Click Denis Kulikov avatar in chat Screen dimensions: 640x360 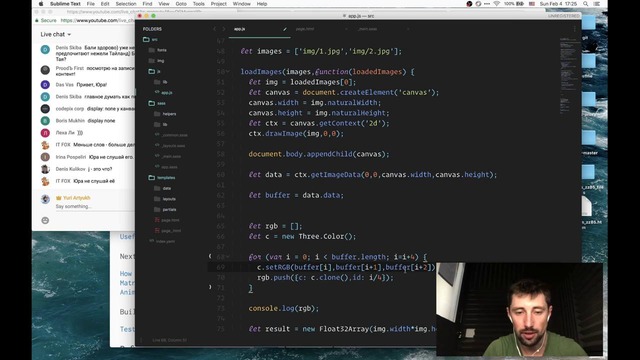[45, 169]
